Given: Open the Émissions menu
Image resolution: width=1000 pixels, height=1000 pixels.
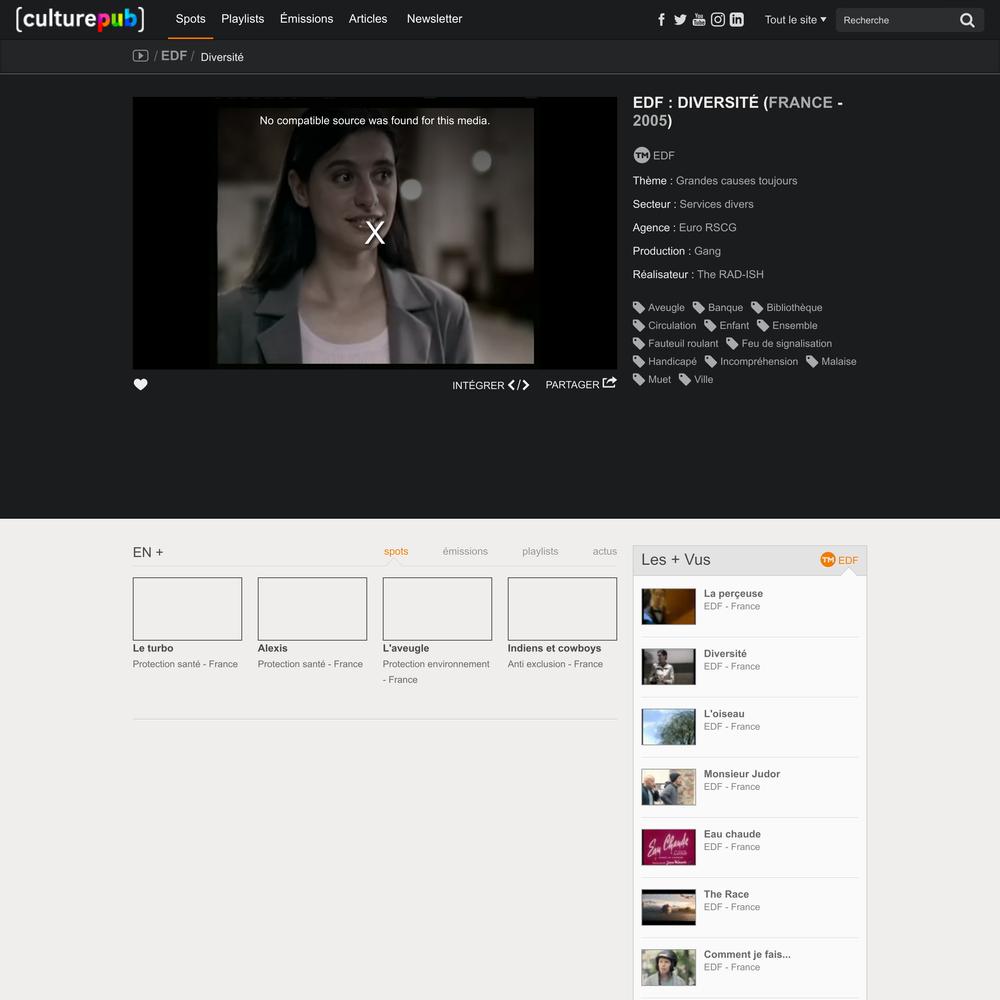Looking at the screenshot, I should (306, 19).
